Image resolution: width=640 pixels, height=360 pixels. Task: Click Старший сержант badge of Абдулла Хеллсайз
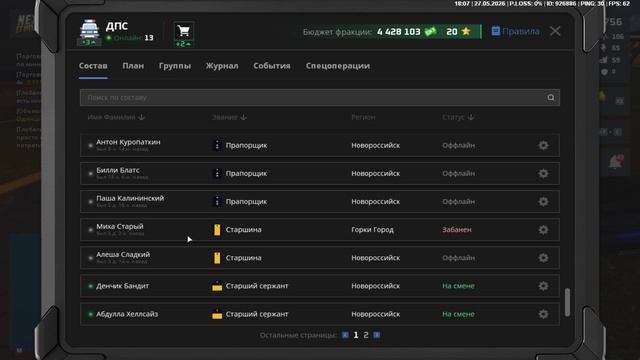[x=217, y=314]
